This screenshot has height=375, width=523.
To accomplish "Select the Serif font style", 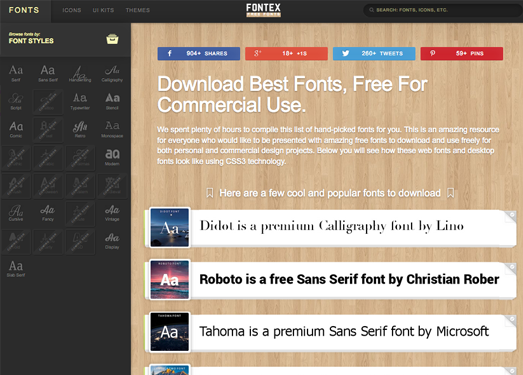I will click(16, 73).
